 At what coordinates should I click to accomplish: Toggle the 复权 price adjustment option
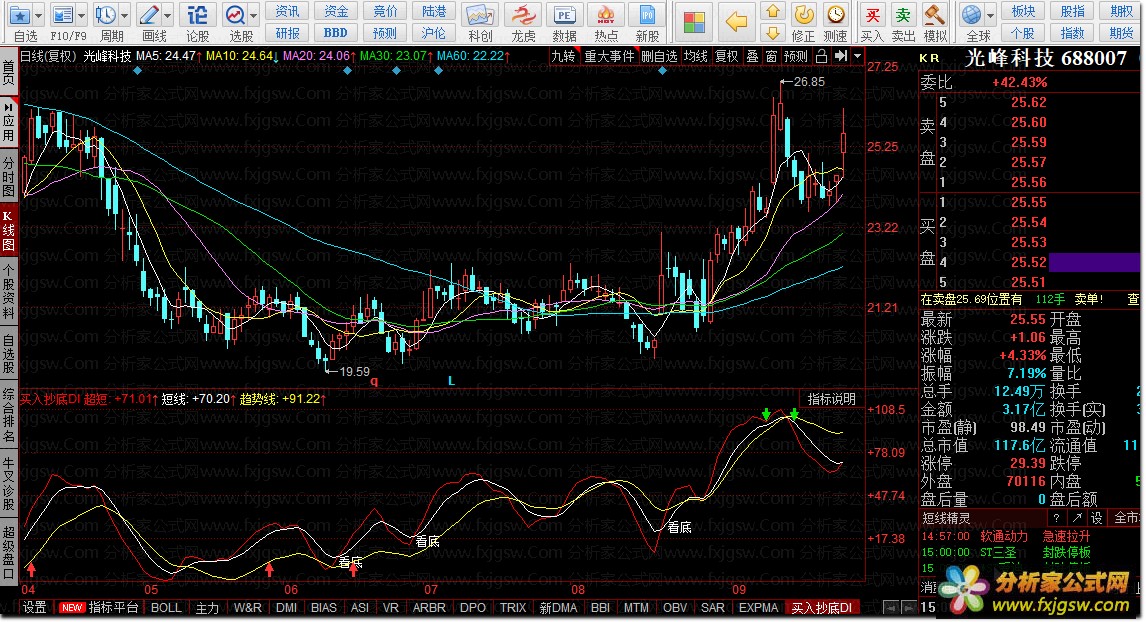click(x=726, y=56)
